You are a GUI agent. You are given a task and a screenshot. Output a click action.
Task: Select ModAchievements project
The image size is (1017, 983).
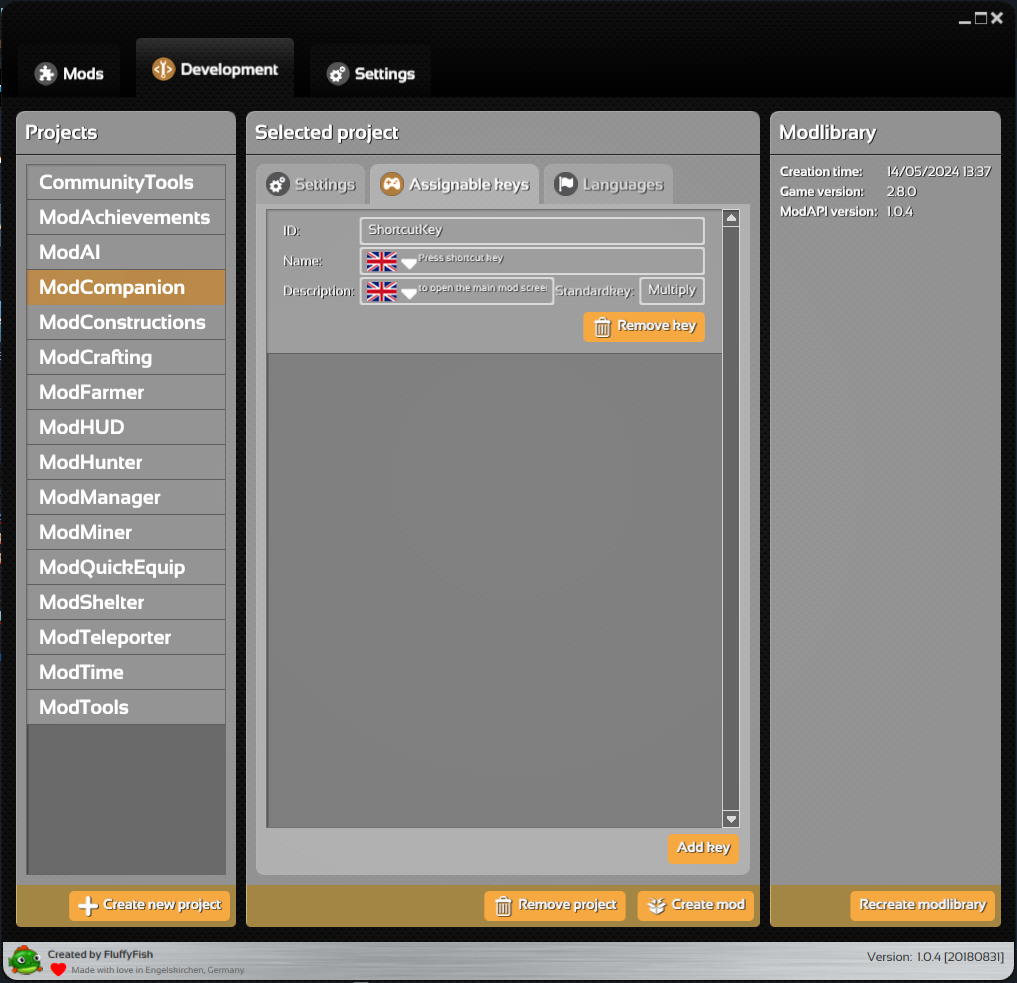126,217
